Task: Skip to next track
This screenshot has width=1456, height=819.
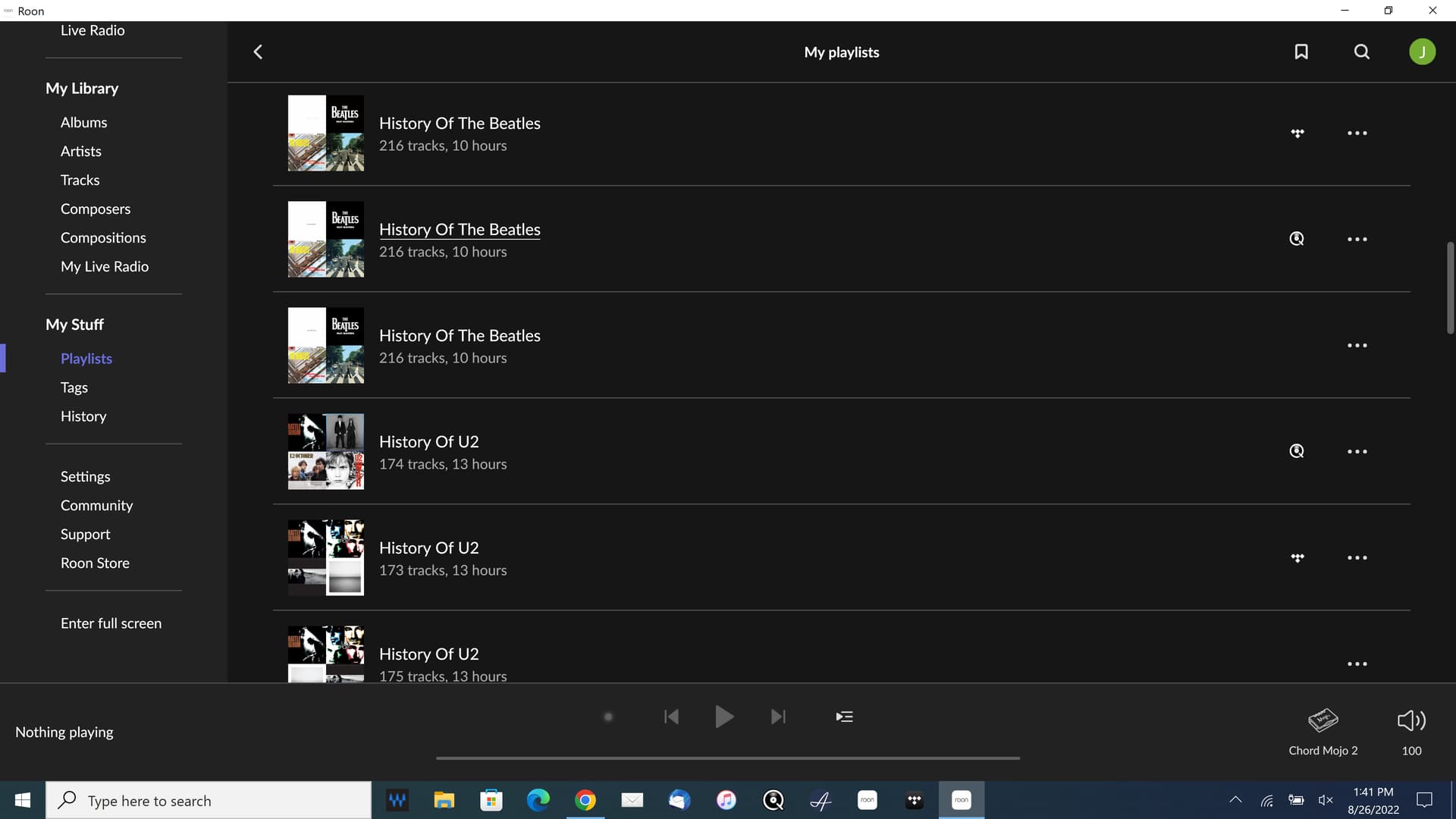Action: [778, 717]
